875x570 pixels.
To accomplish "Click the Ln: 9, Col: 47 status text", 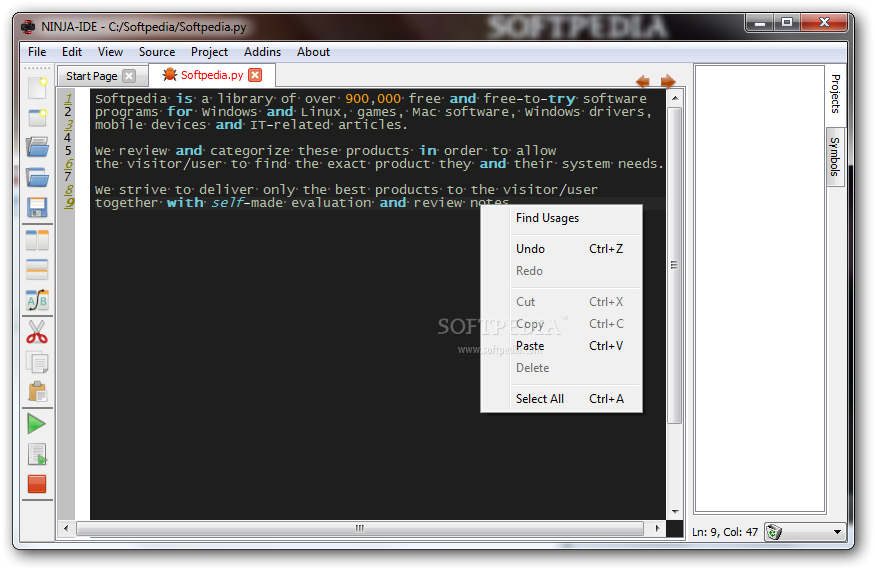I will tap(724, 532).
